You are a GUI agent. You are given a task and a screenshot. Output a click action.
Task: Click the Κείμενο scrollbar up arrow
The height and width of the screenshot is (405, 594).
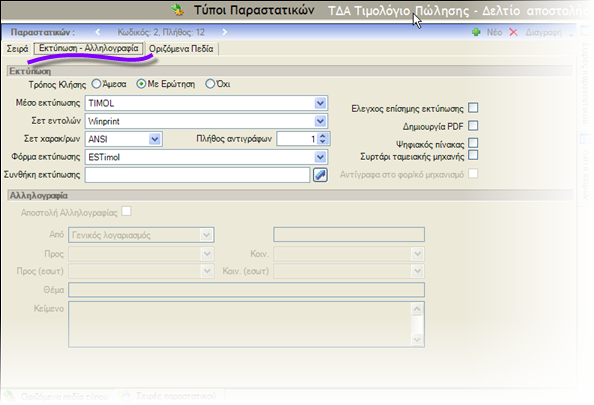point(417,309)
